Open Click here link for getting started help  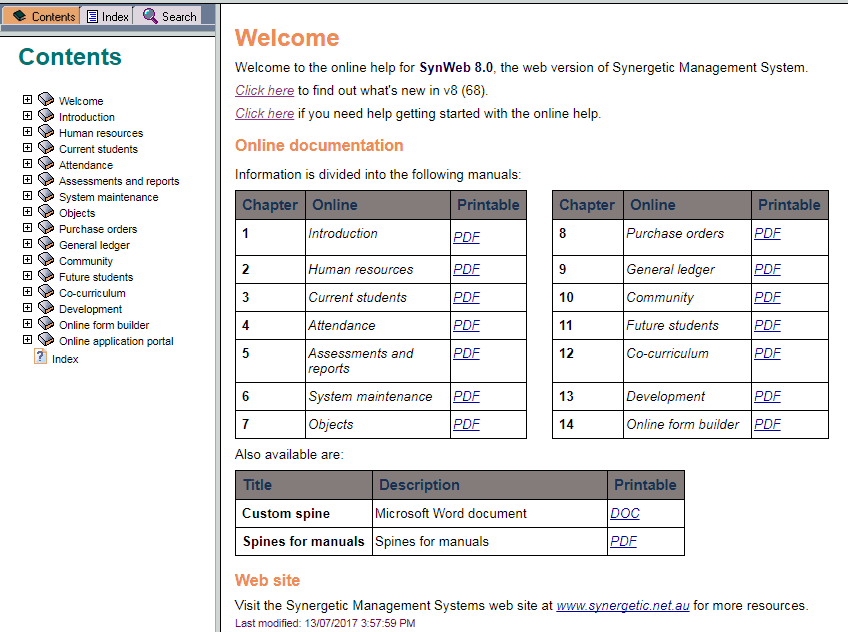(x=264, y=114)
